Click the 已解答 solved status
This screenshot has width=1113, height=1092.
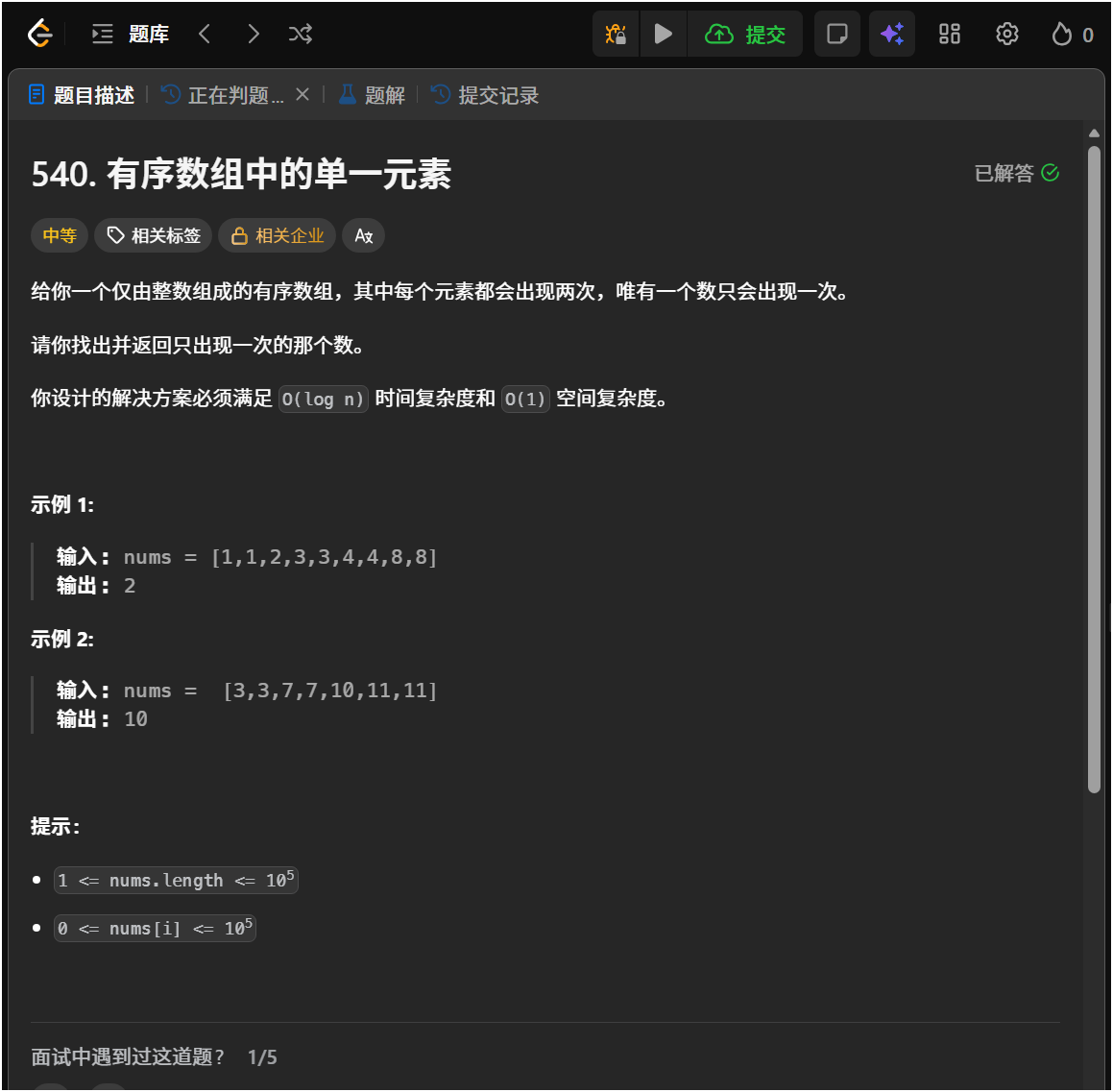pos(1016,173)
